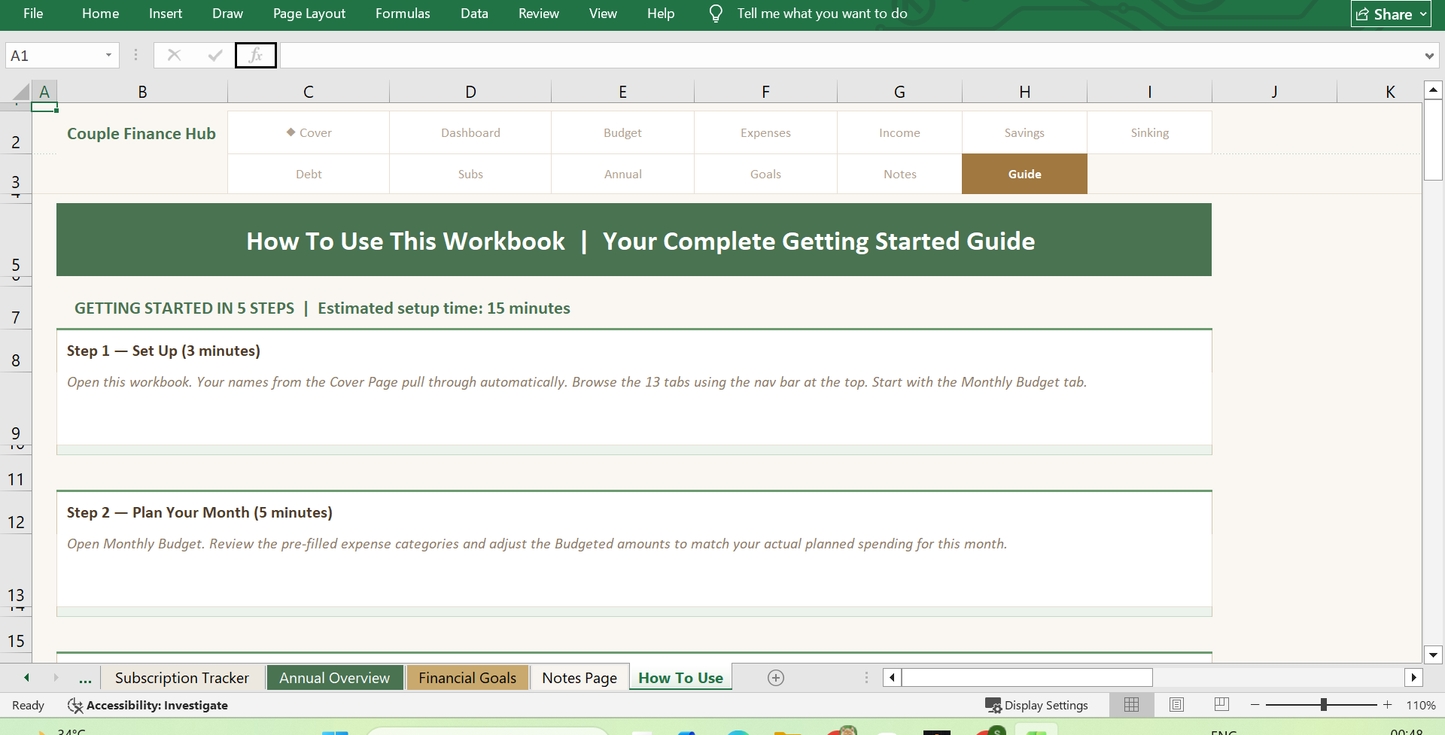Click the New Sheet plus icon
The height and width of the screenshot is (735, 1445).
click(x=775, y=677)
